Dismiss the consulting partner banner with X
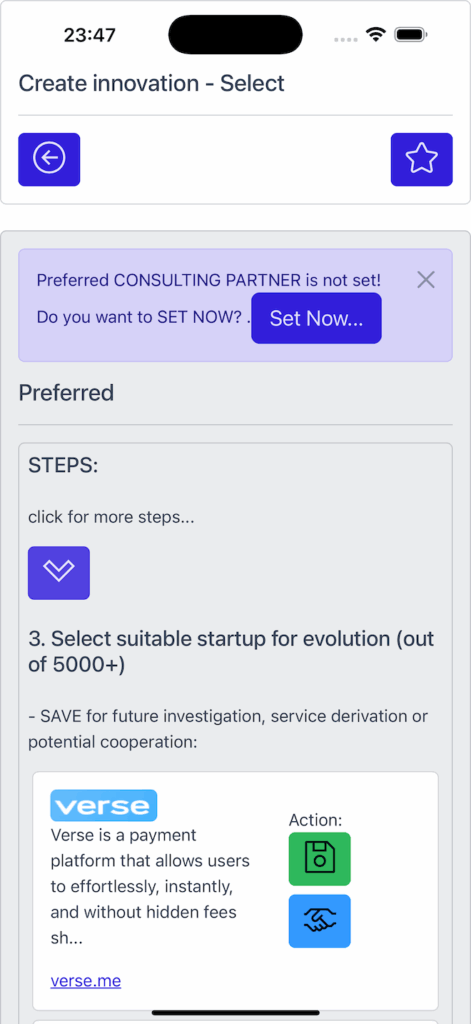The width and height of the screenshot is (471, 1024). tap(426, 280)
